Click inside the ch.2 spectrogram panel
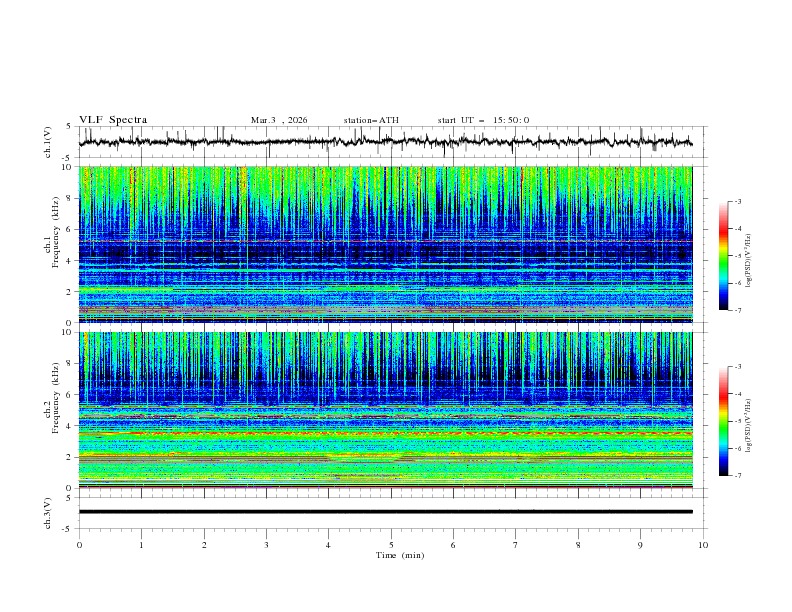 (386, 410)
